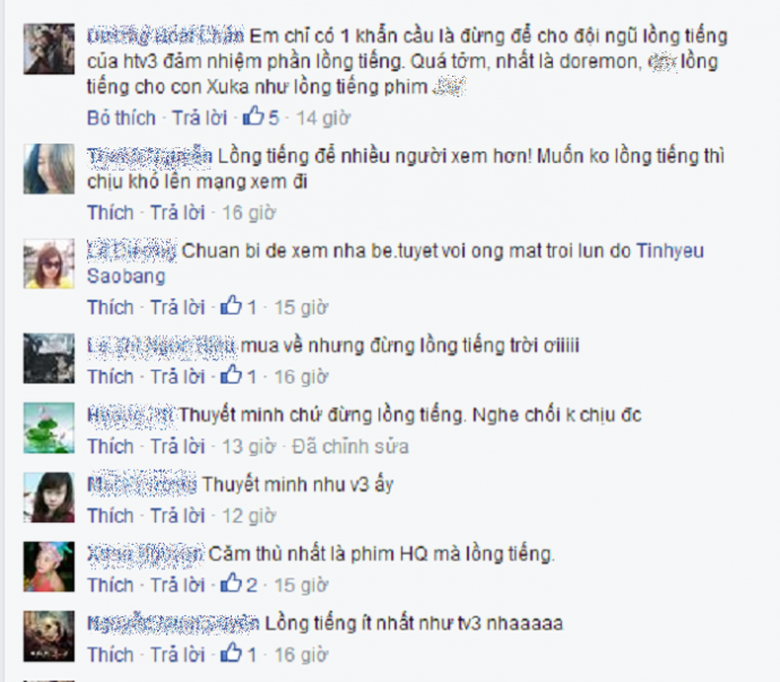Open the avatar of the last commenter
780x682 pixels.
49,636
